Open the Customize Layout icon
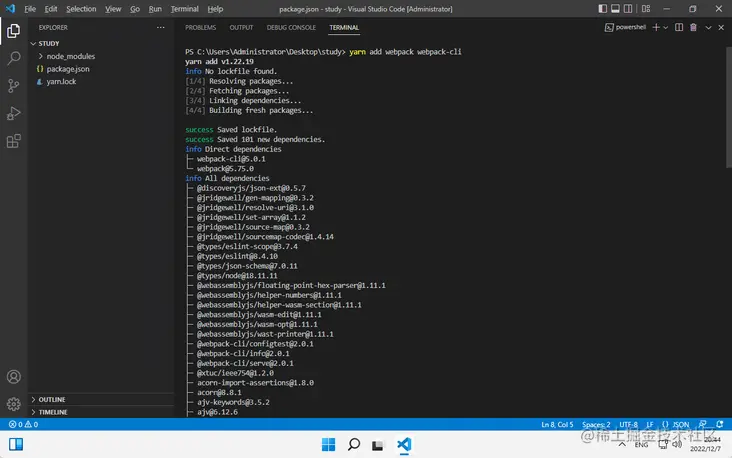Viewport: 732px width, 458px height. click(646, 8)
